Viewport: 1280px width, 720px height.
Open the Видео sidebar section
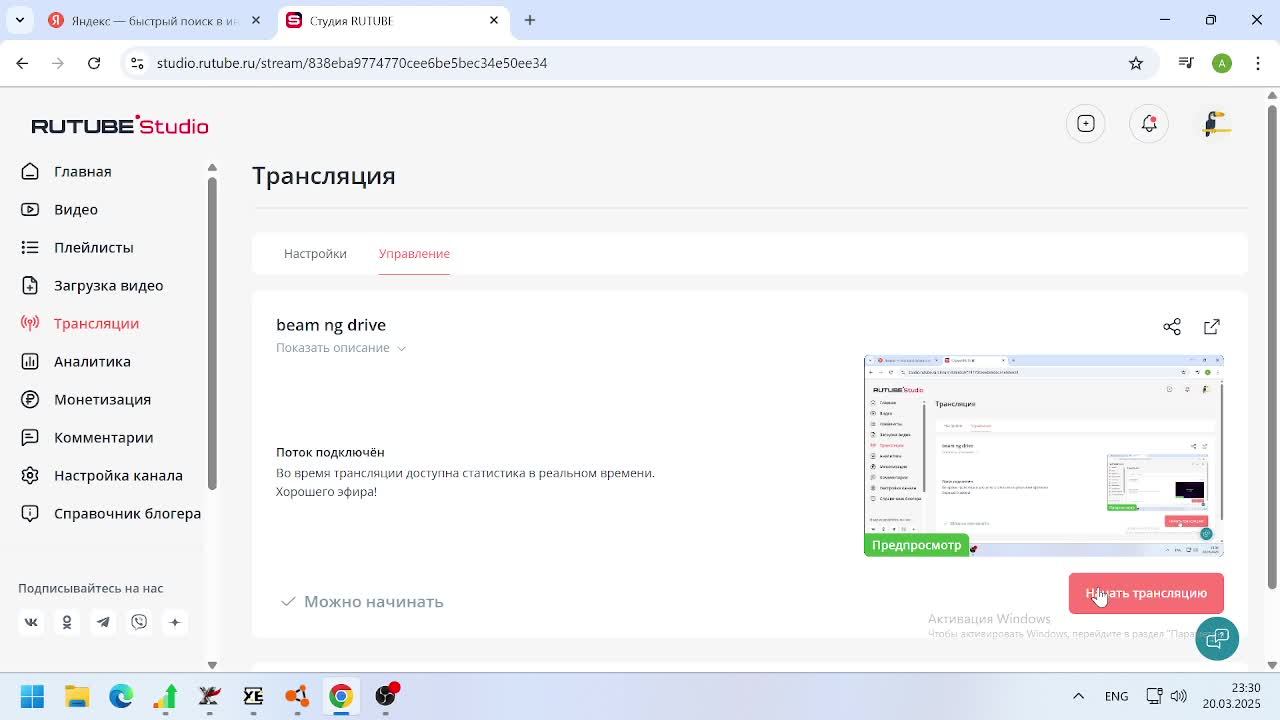click(x=76, y=209)
